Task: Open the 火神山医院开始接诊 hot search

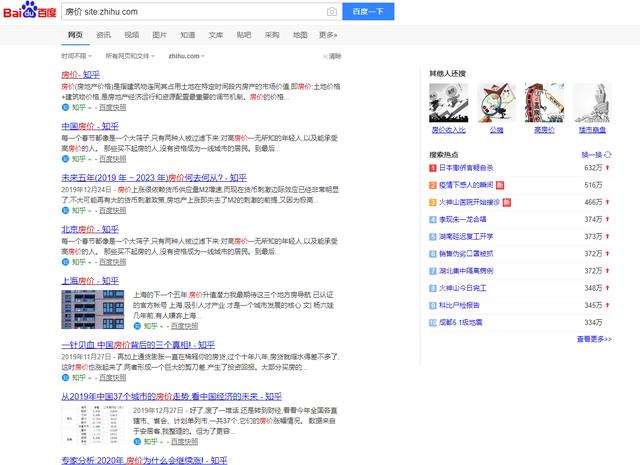Action: 469,202
